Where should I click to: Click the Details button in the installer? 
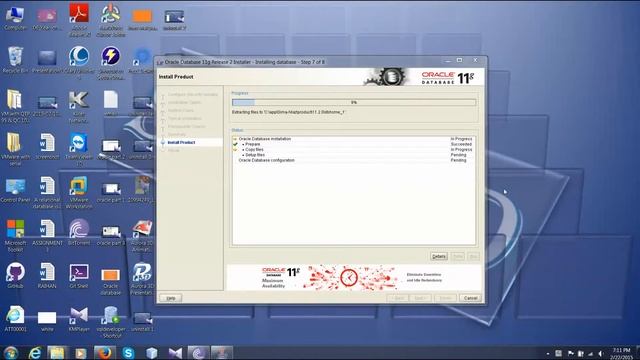click(x=439, y=256)
